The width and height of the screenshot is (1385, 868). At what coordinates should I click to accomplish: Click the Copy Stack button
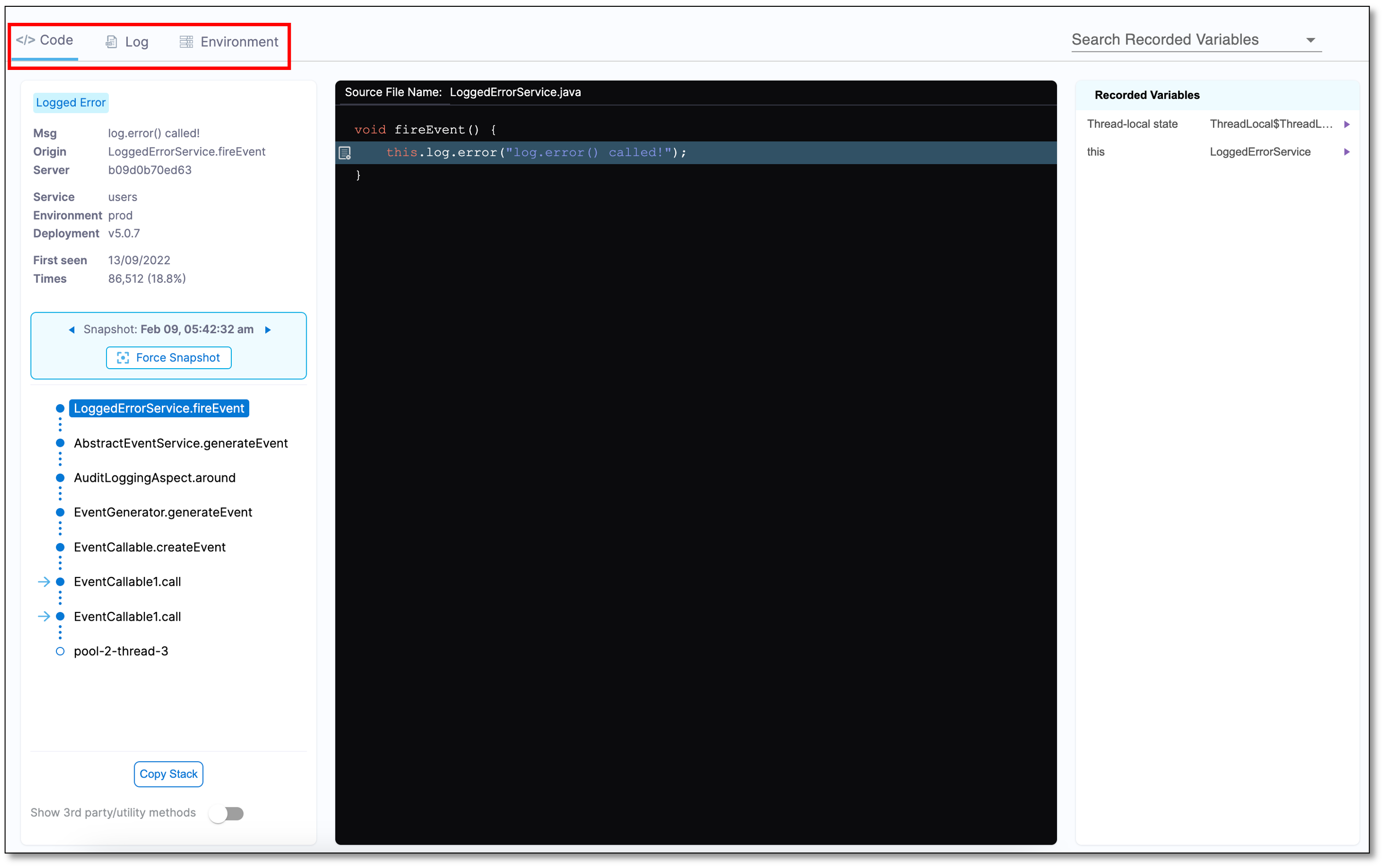(168, 774)
